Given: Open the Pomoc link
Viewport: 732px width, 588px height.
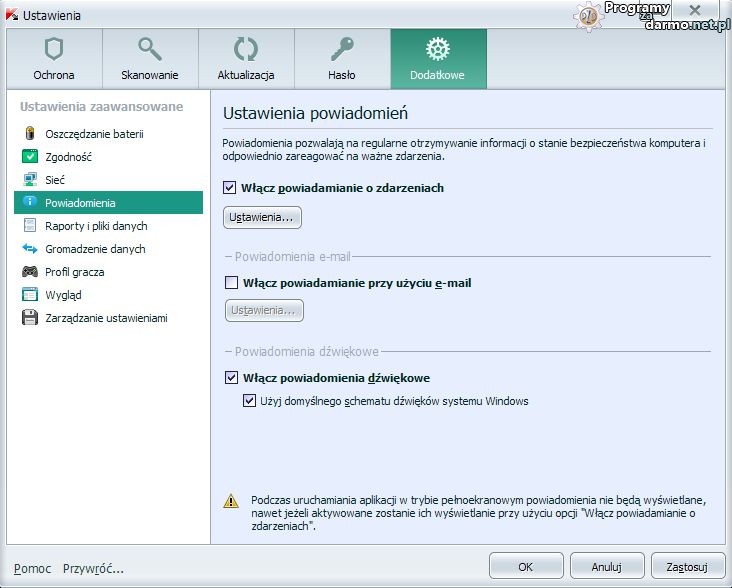Looking at the screenshot, I should coord(32,568).
